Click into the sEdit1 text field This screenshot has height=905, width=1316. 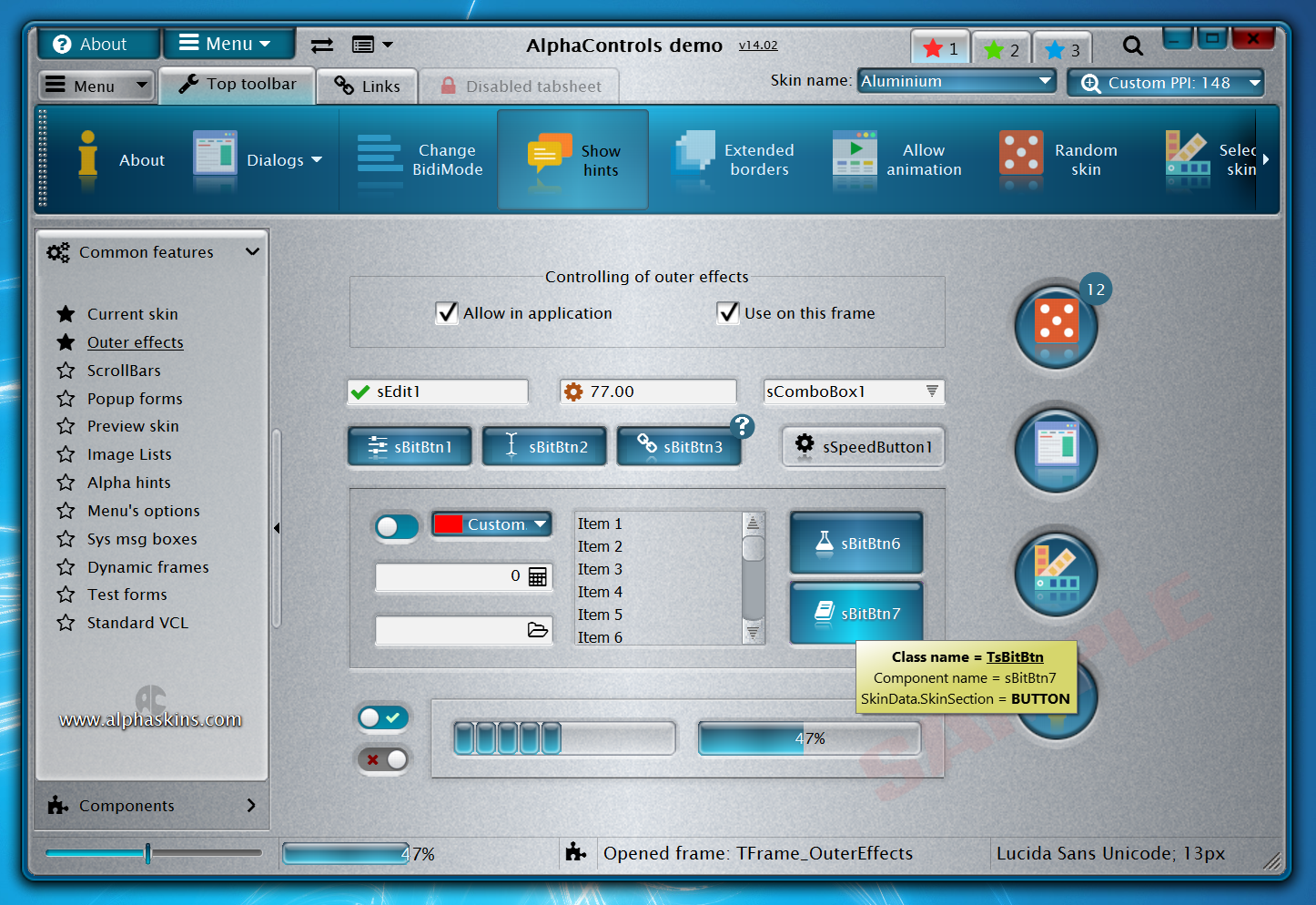[x=438, y=391]
